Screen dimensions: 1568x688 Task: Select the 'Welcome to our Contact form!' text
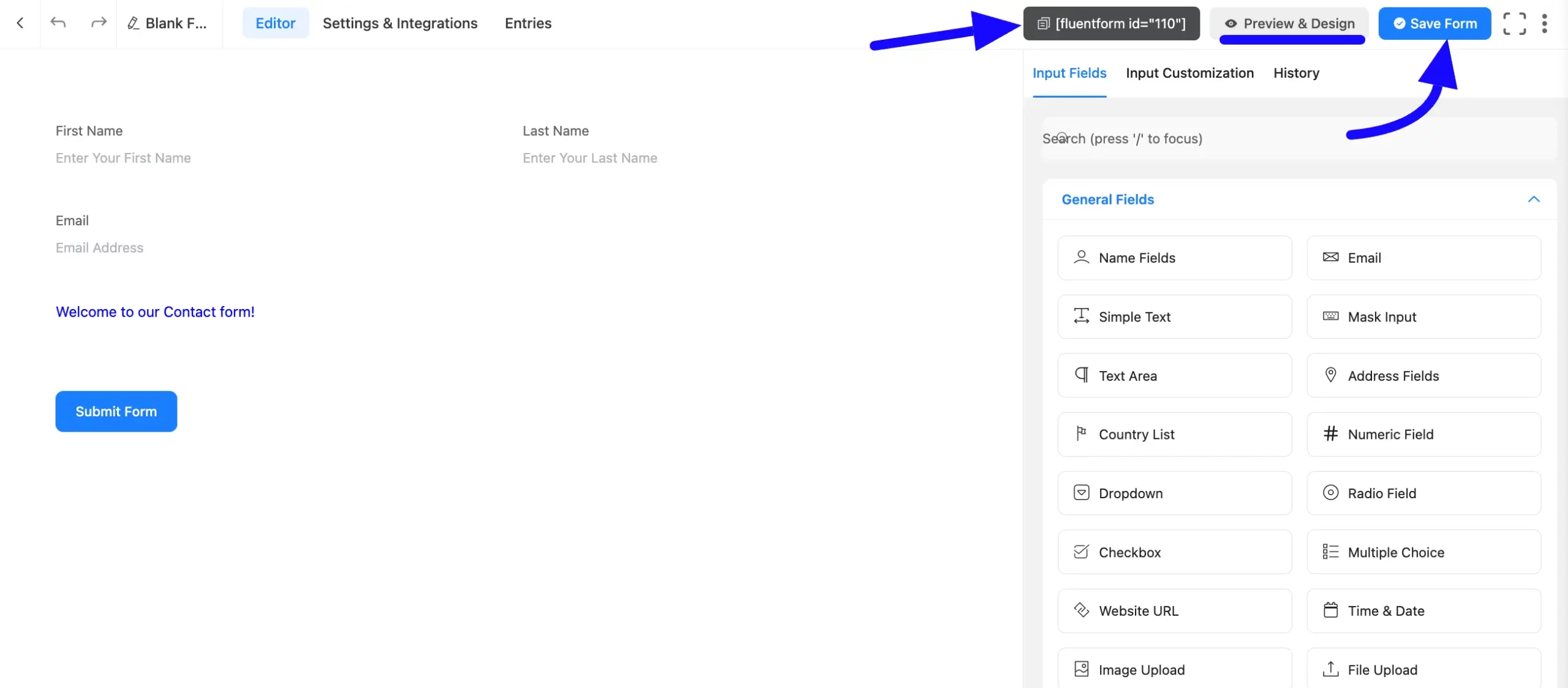coord(155,312)
